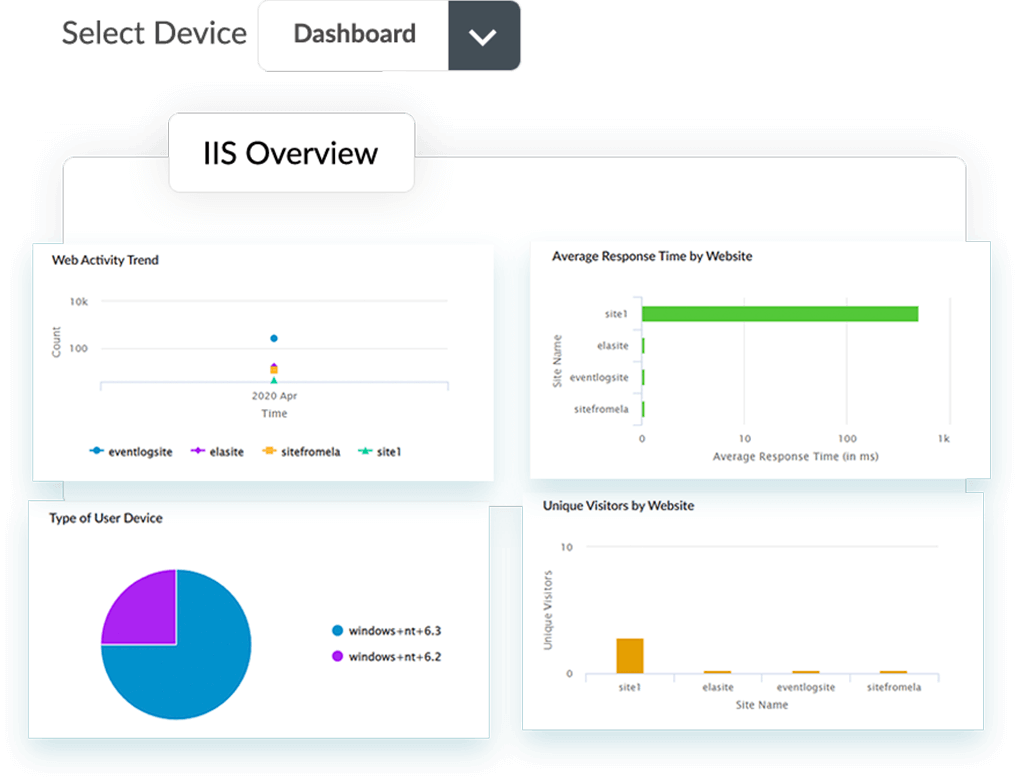Click the Average Response Time (in ms) axis label
This screenshot has height=780, width=1018.
coord(795,457)
